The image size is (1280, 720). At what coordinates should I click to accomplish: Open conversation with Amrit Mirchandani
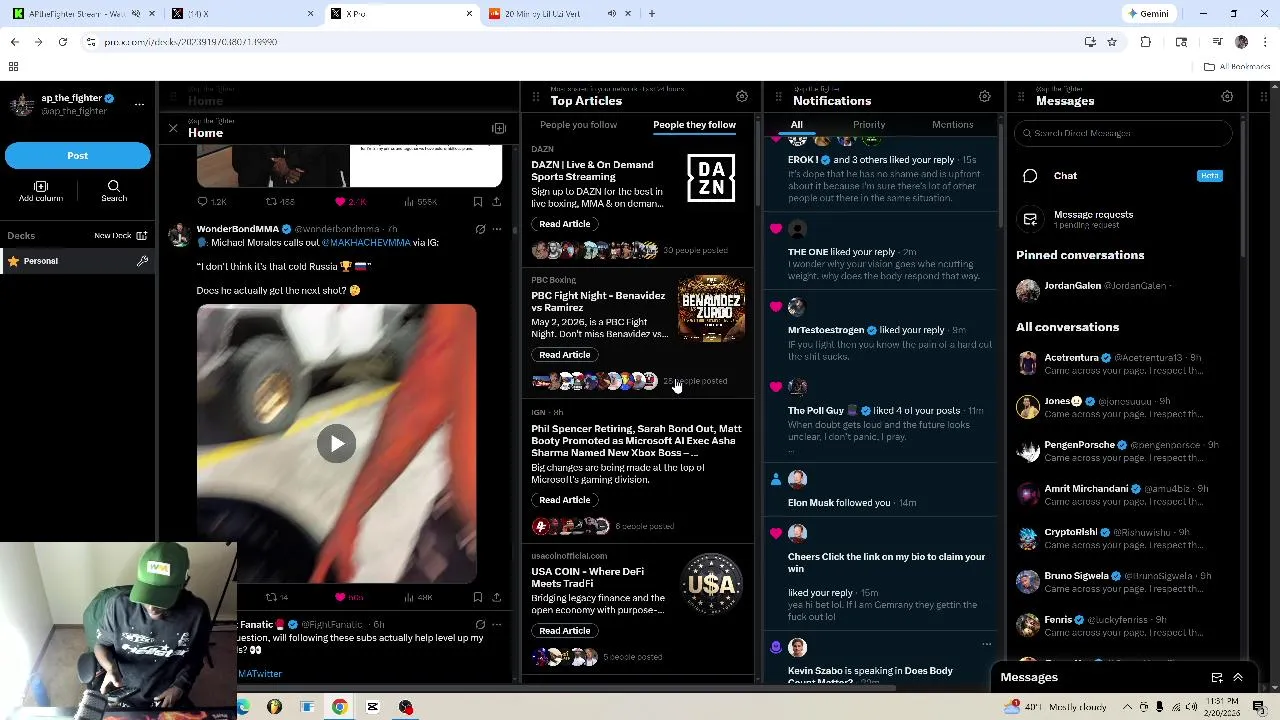(1124, 494)
